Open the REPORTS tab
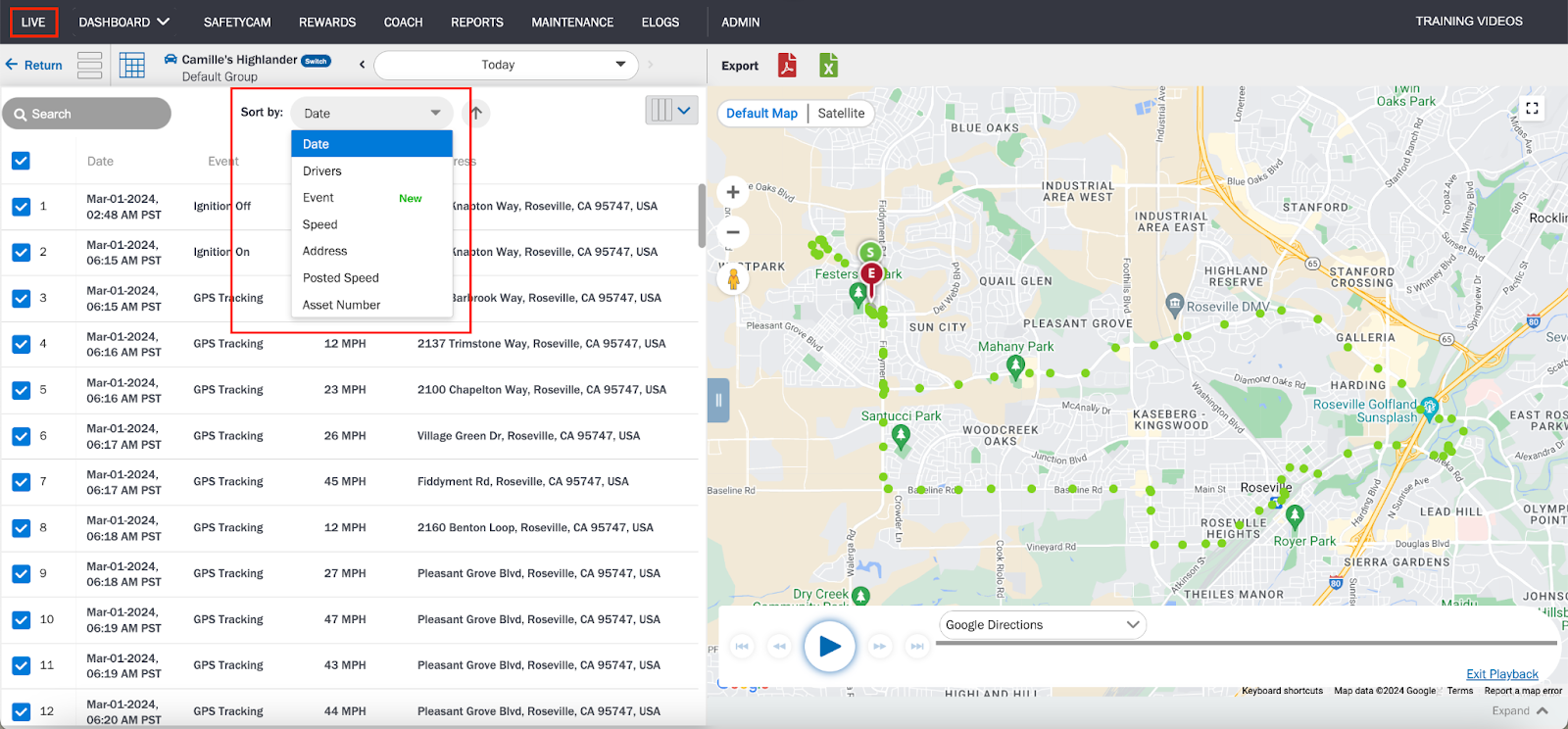 (x=477, y=22)
